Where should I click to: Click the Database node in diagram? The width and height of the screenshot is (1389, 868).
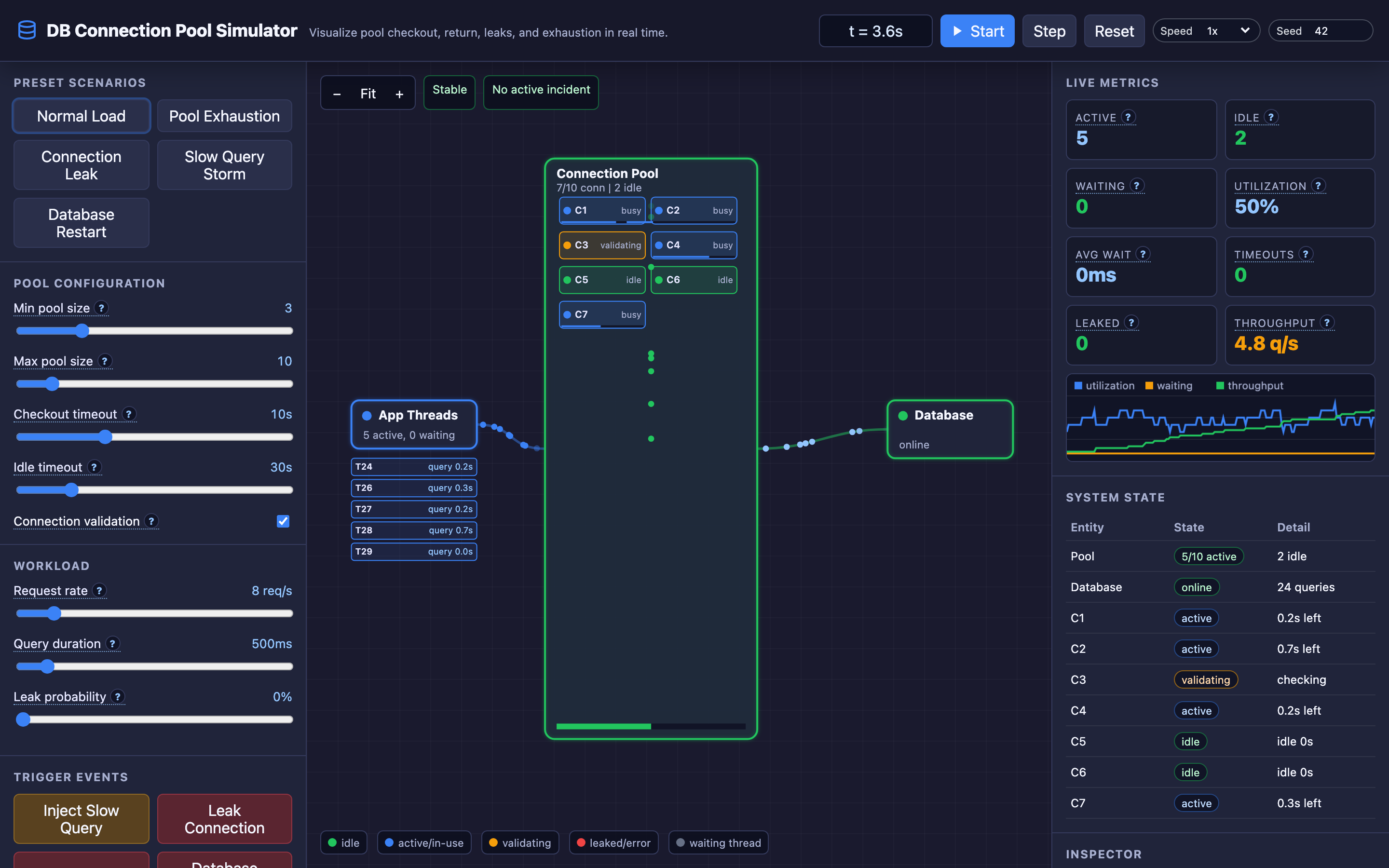coord(950,429)
